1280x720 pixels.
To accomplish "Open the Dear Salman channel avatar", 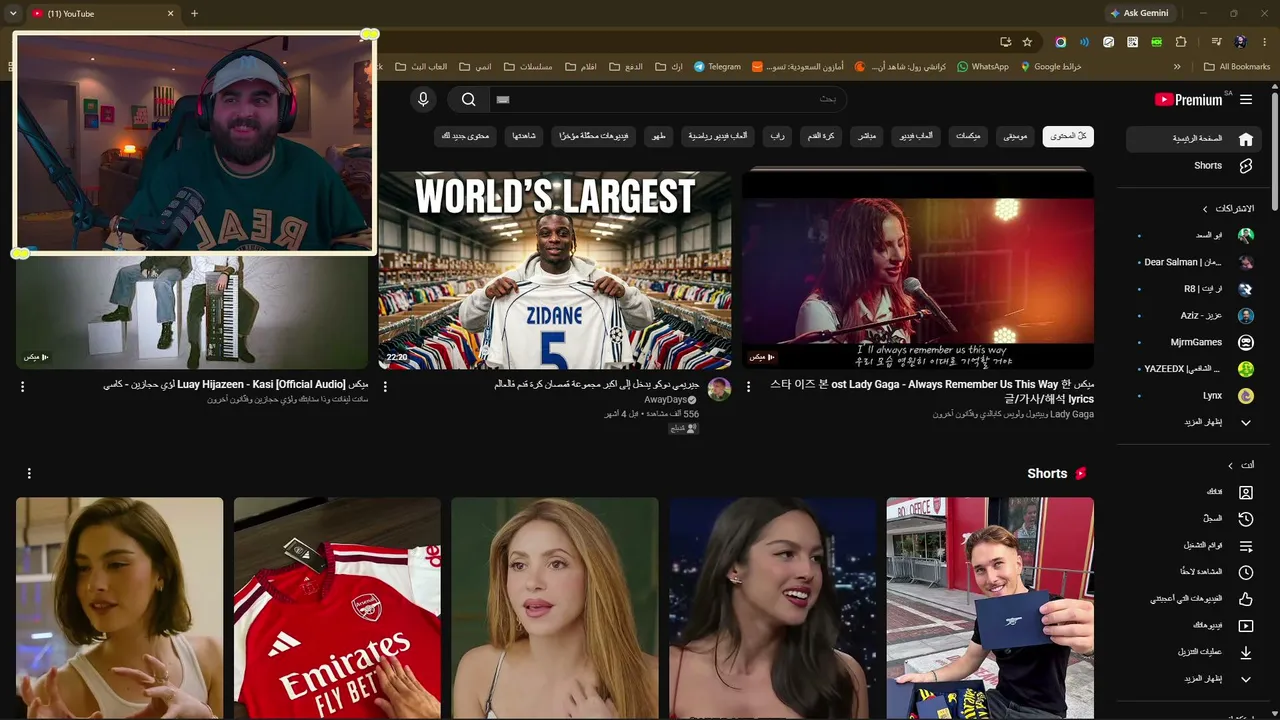I will pyautogui.click(x=1246, y=262).
